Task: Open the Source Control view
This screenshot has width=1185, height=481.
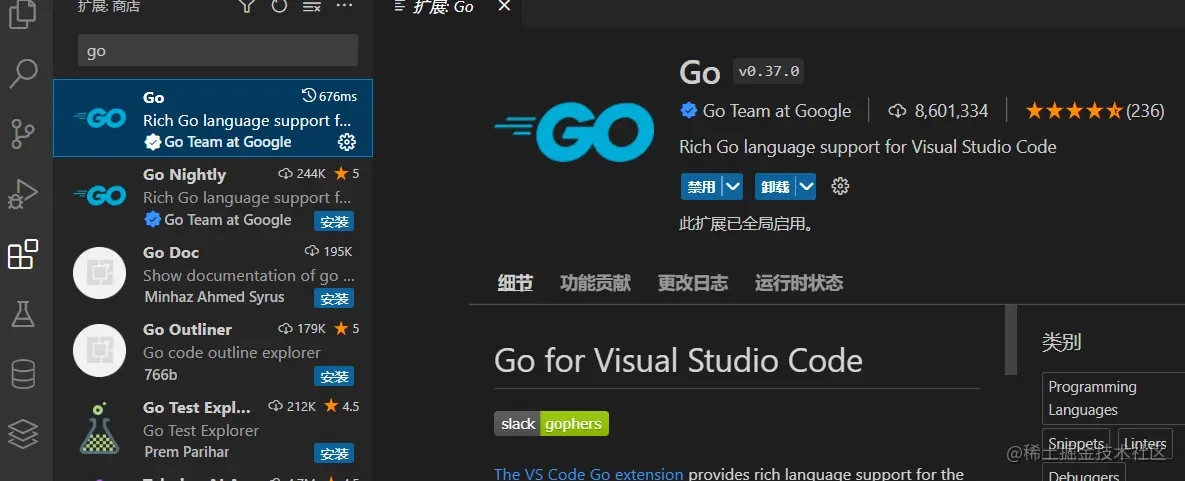Action: (x=23, y=134)
